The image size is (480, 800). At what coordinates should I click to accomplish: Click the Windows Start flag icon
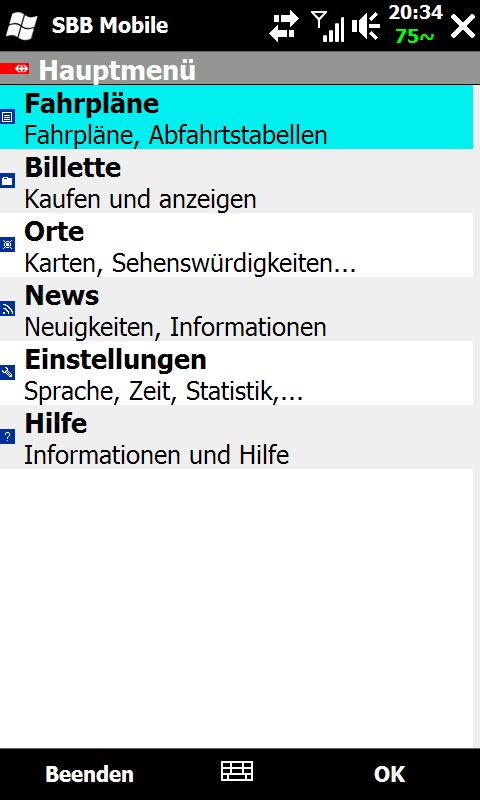point(21,26)
